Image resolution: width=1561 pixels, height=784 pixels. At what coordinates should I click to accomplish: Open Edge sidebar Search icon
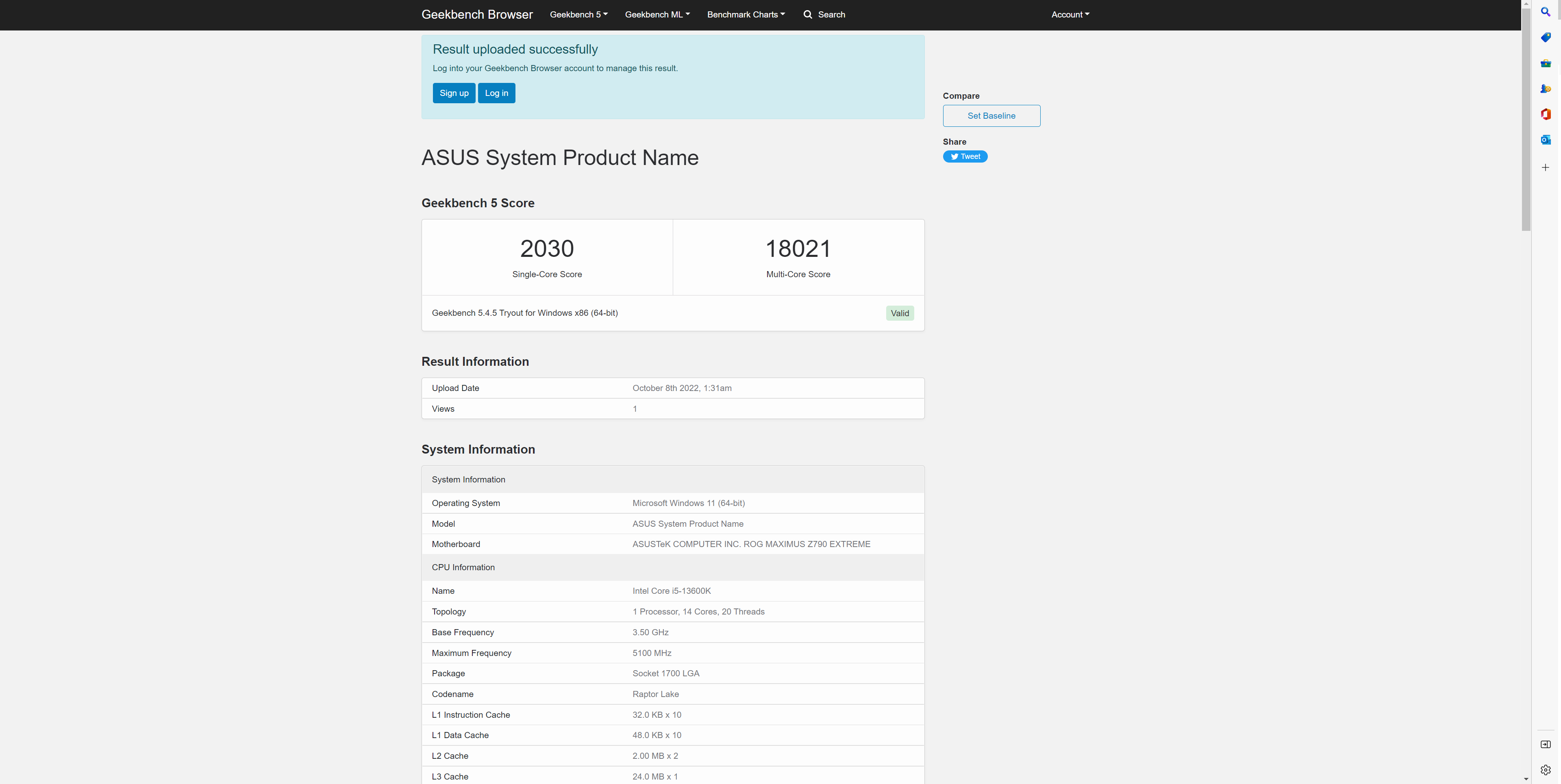pos(1545,12)
